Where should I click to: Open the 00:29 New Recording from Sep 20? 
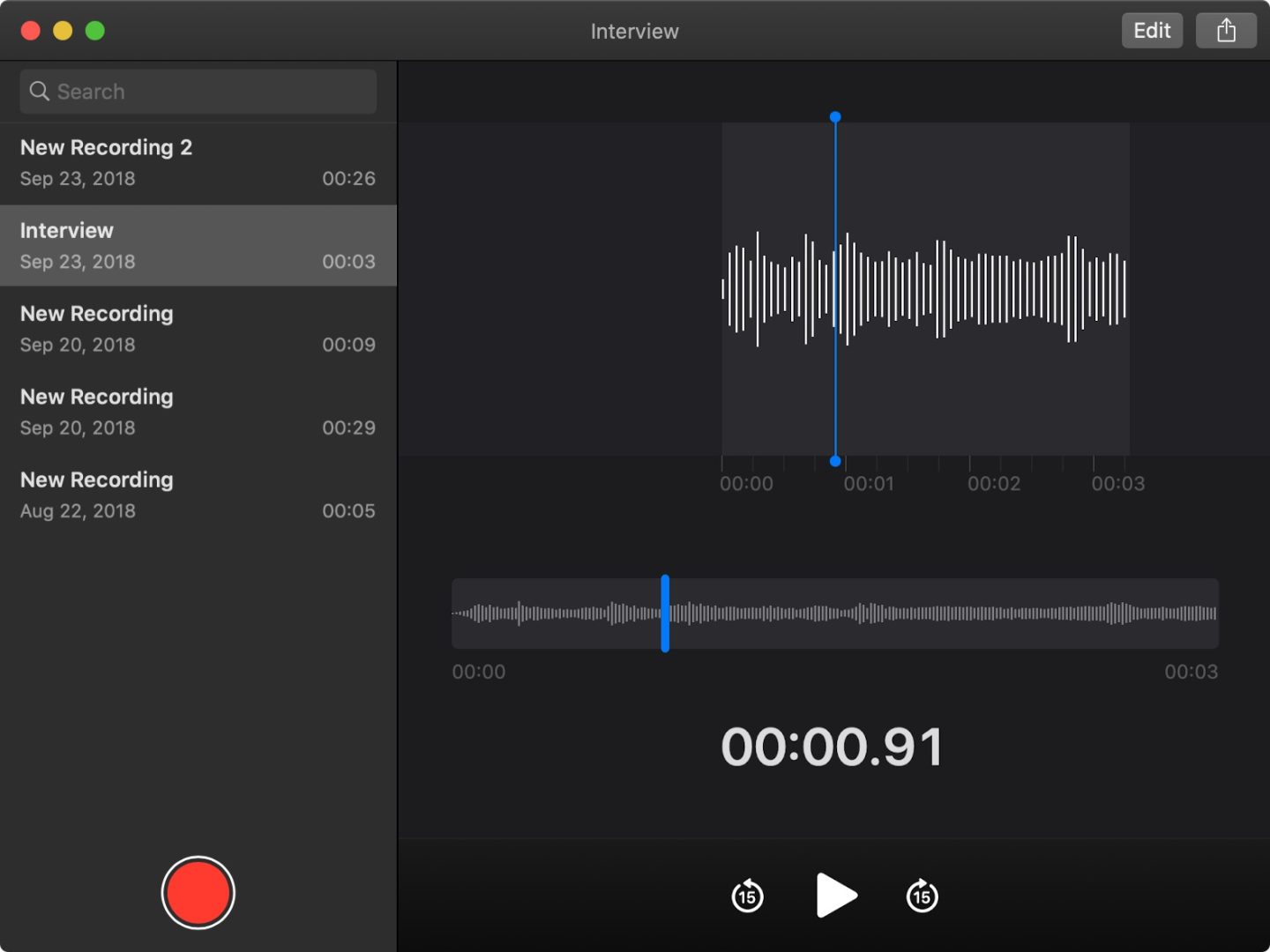[198, 412]
